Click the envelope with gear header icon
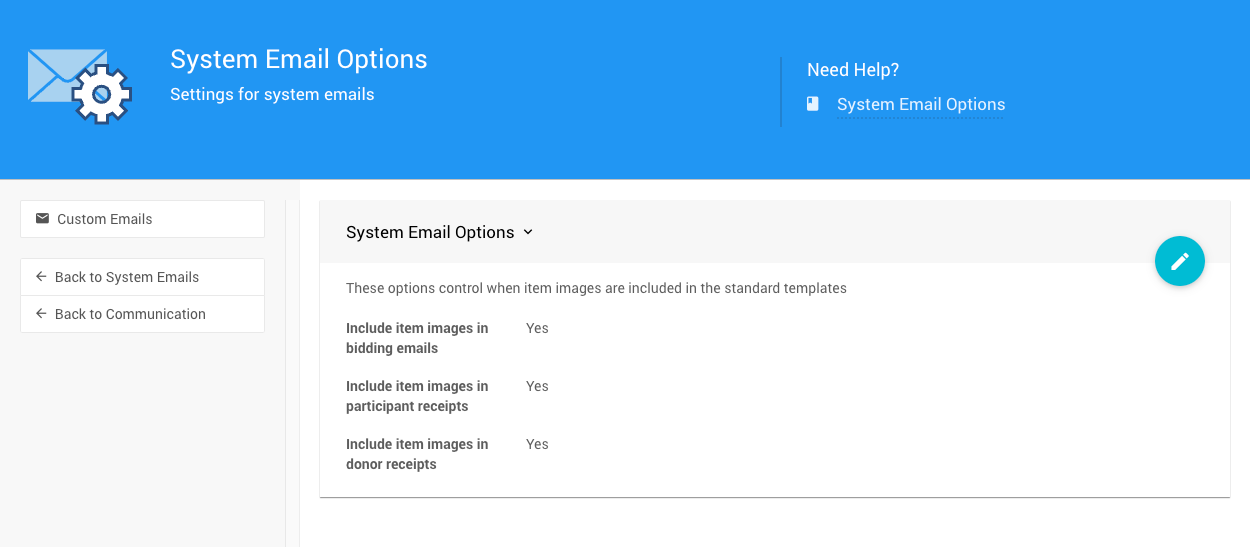1250x547 pixels. (80, 86)
